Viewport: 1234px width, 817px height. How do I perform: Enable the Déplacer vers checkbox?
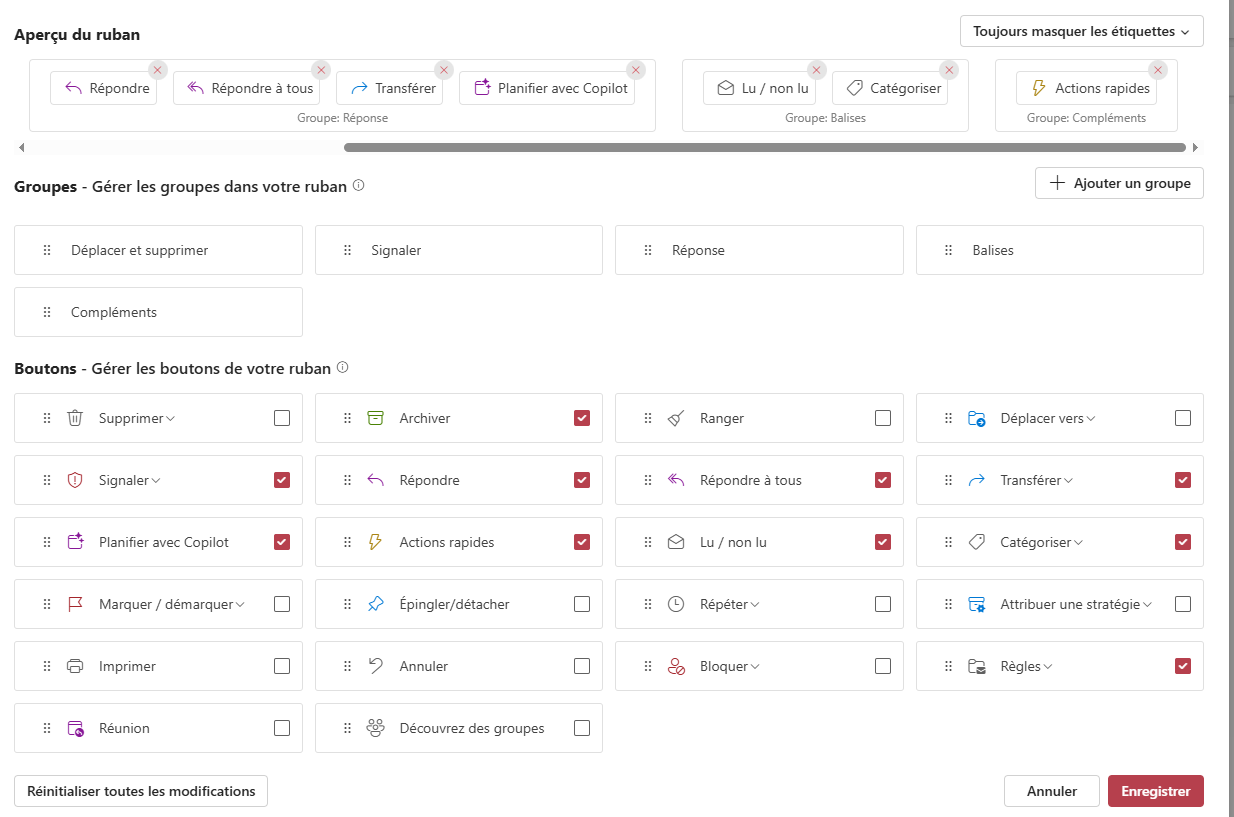(1183, 418)
